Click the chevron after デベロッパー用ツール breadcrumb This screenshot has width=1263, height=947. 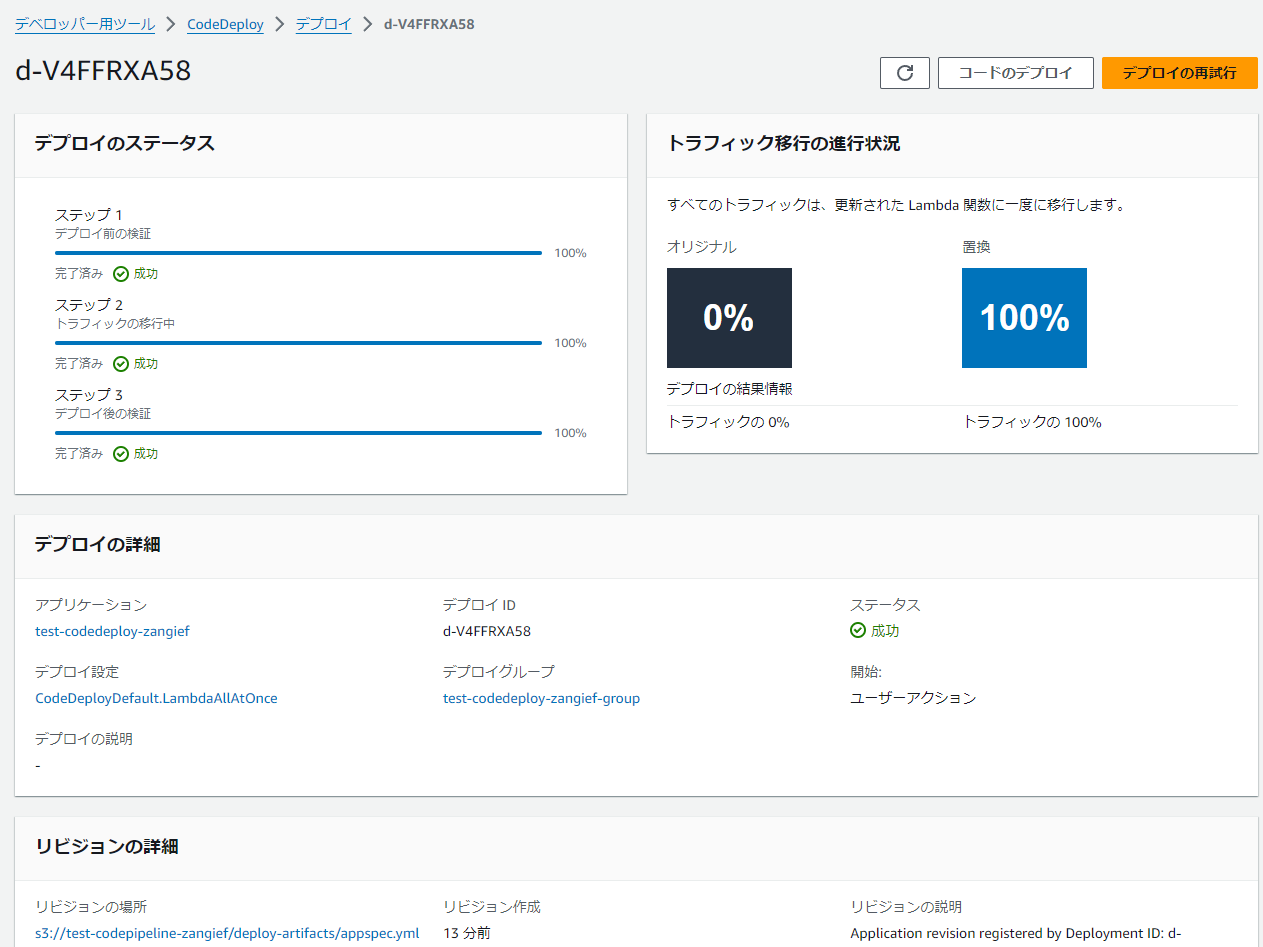(x=171, y=24)
